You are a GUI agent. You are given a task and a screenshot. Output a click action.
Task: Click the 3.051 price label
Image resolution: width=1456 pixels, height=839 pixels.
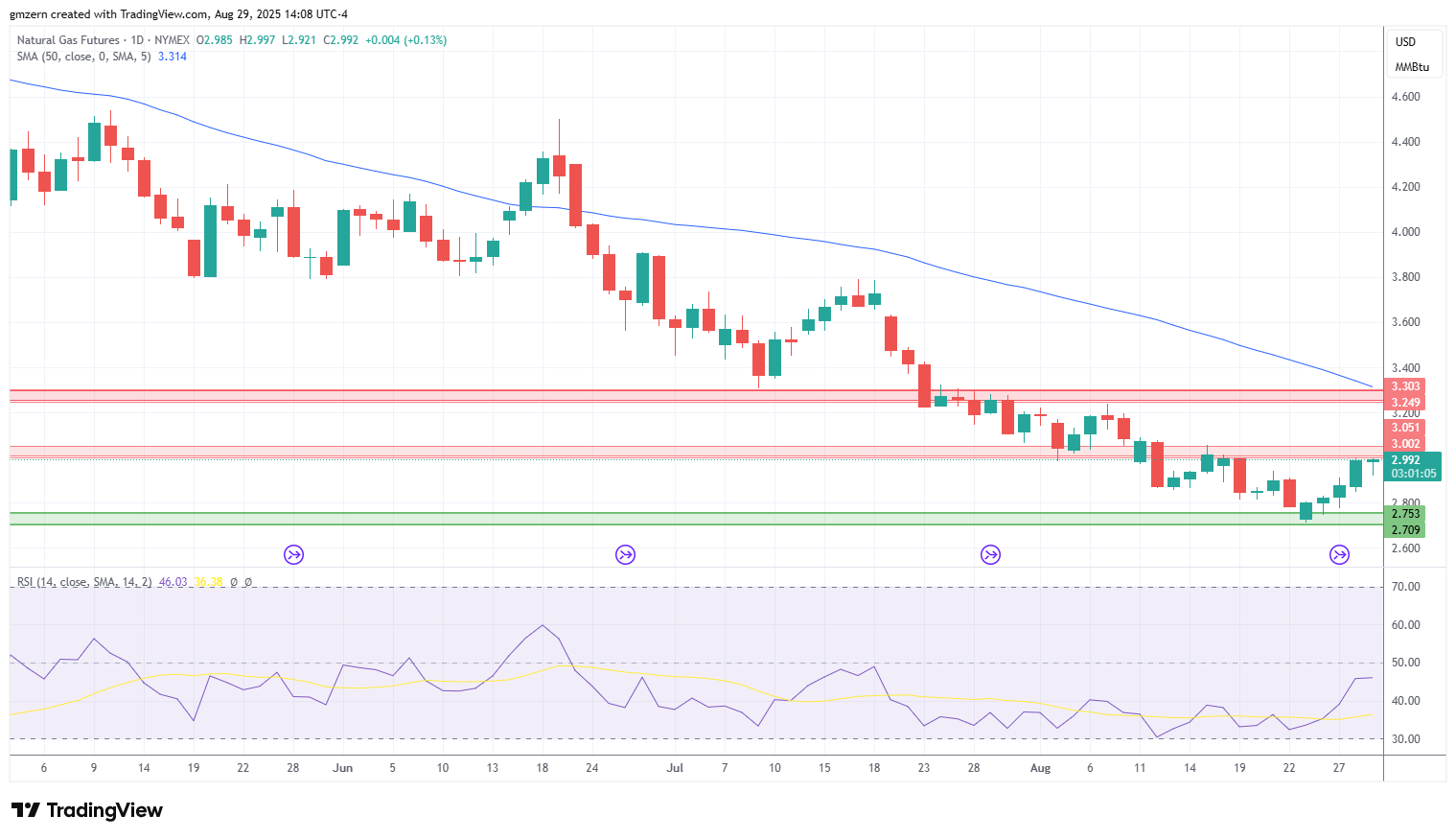pyautogui.click(x=1405, y=428)
